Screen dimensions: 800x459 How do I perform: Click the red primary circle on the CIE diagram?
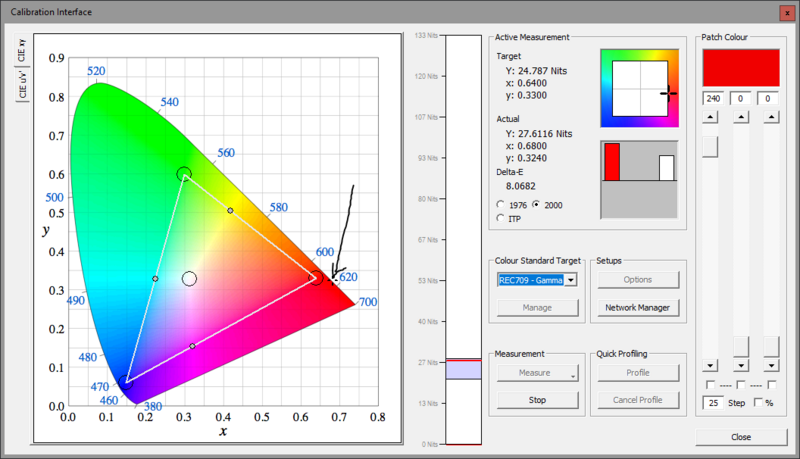(316, 278)
